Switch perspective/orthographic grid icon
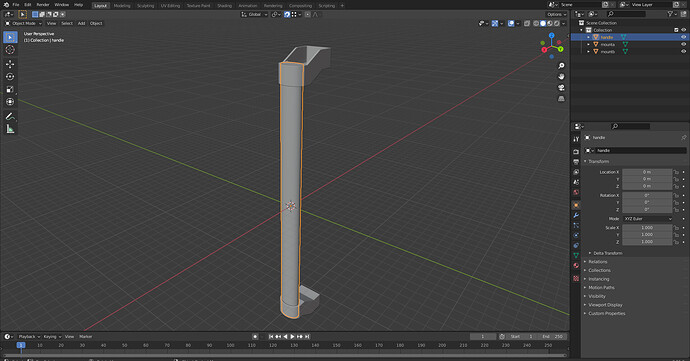This screenshot has width=690, height=361. tap(561, 99)
